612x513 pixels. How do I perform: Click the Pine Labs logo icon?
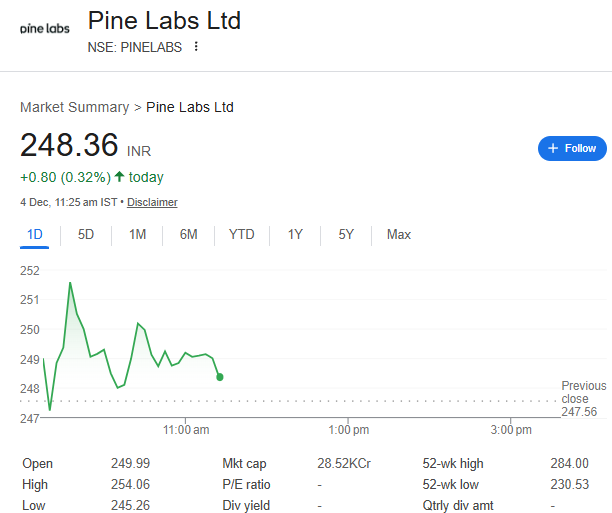point(45,28)
